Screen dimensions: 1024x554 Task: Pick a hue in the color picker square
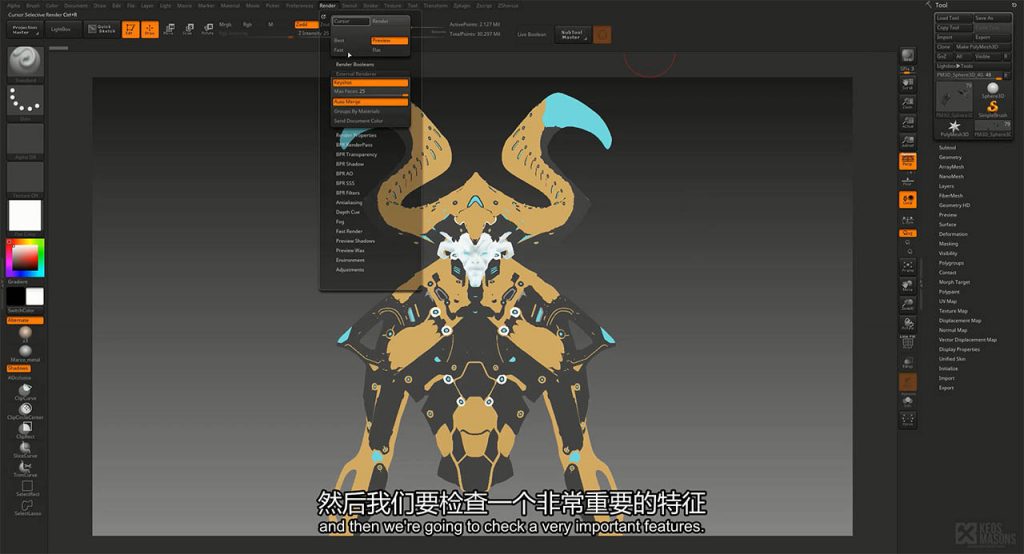pyautogui.click(x=25, y=257)
